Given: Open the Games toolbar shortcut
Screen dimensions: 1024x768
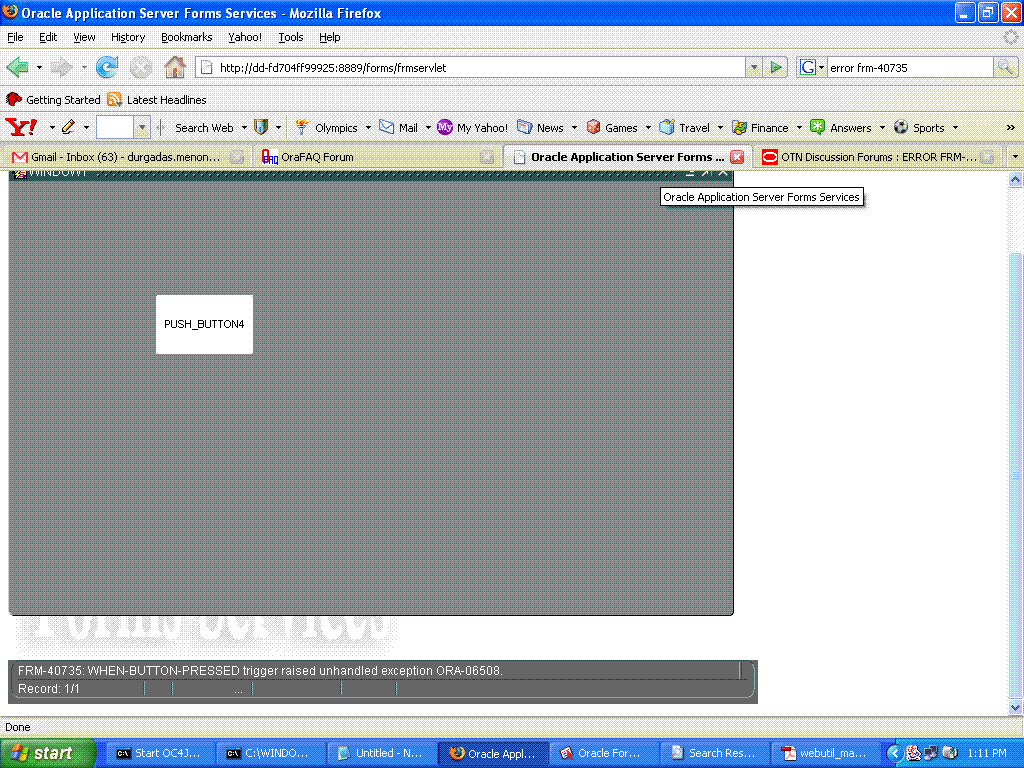Looking at the screenshot, I should click(x=612, y=128).
